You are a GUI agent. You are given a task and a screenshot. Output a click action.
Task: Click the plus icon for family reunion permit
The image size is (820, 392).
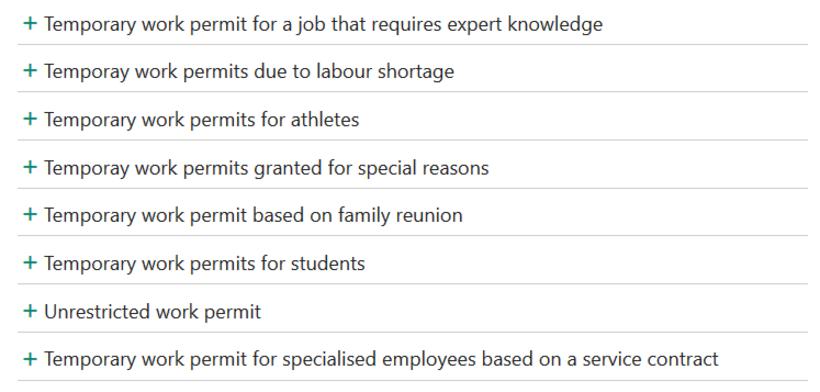[30, 214]
